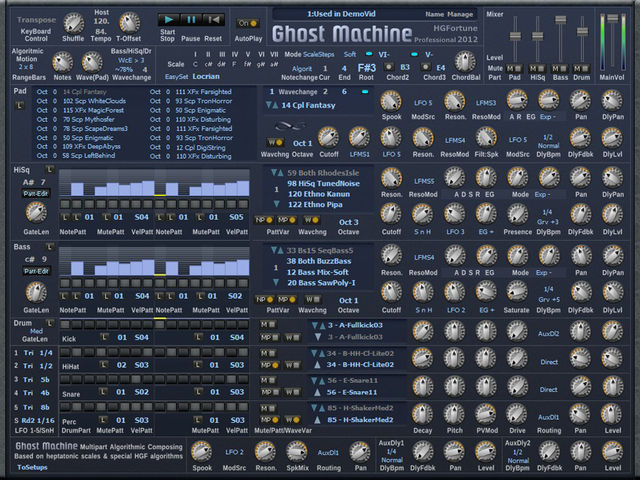Toggle the AutoPlay On switch
Viewport: 640px width, 480px height.
pyautogui.click(x=248, y=24)
